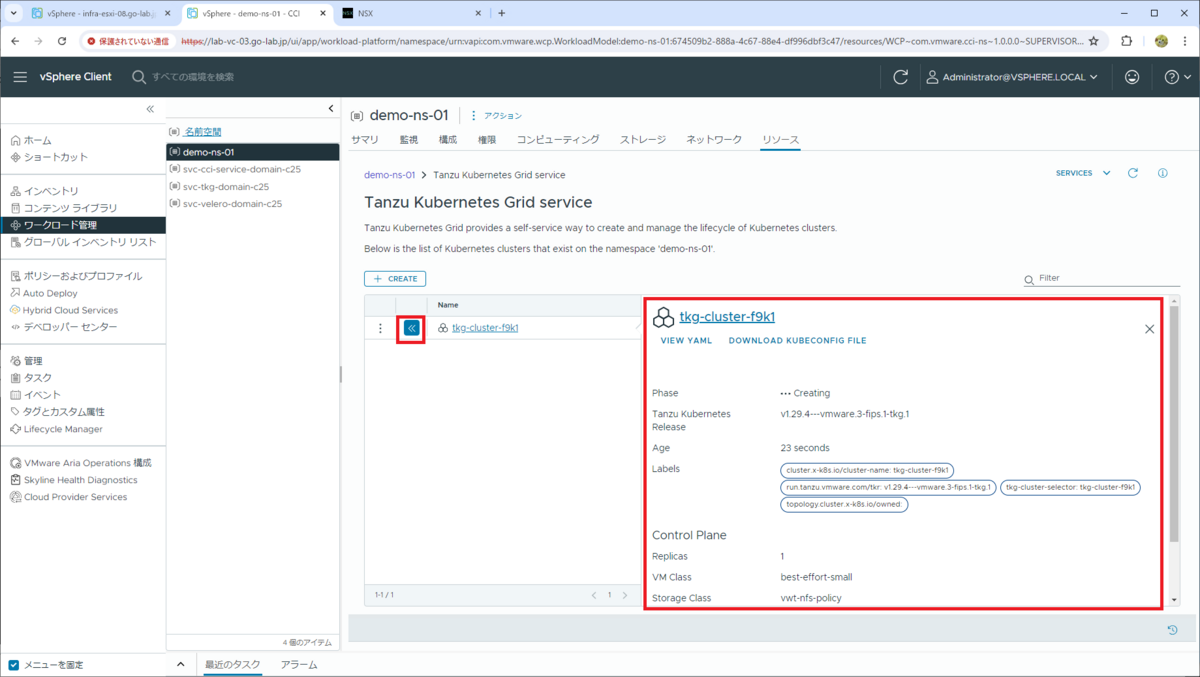Open the hamburger menu next to vSphere Client
Viewport: 1200px width, 677px height.
pyautogui.click(x=20, y=76)
